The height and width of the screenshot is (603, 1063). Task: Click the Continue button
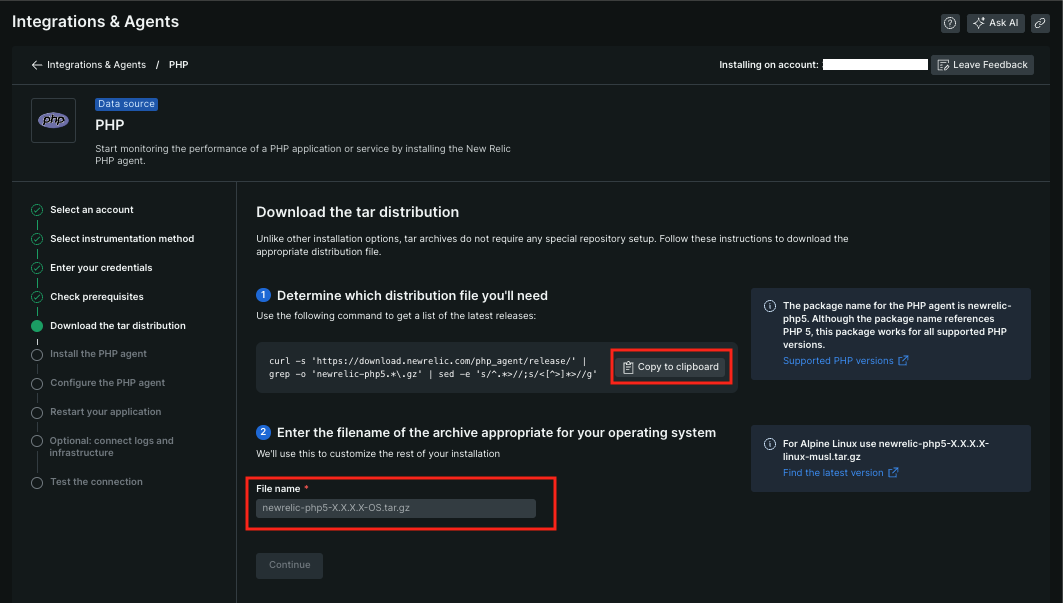click(289, 565)
